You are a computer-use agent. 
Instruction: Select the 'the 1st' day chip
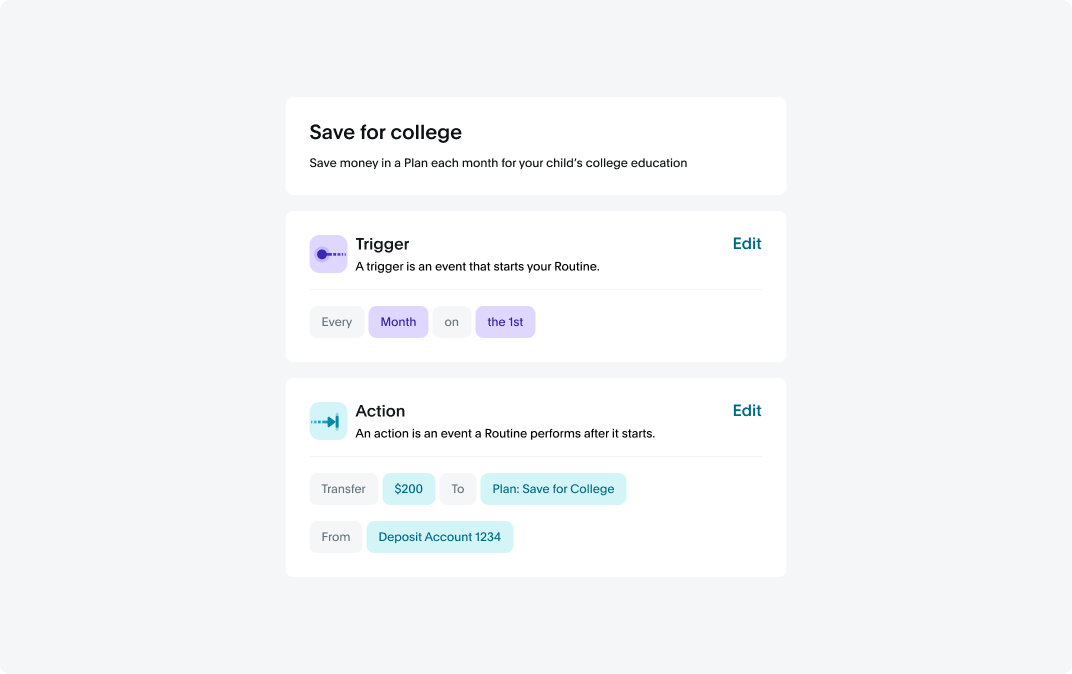pos(505,322)
